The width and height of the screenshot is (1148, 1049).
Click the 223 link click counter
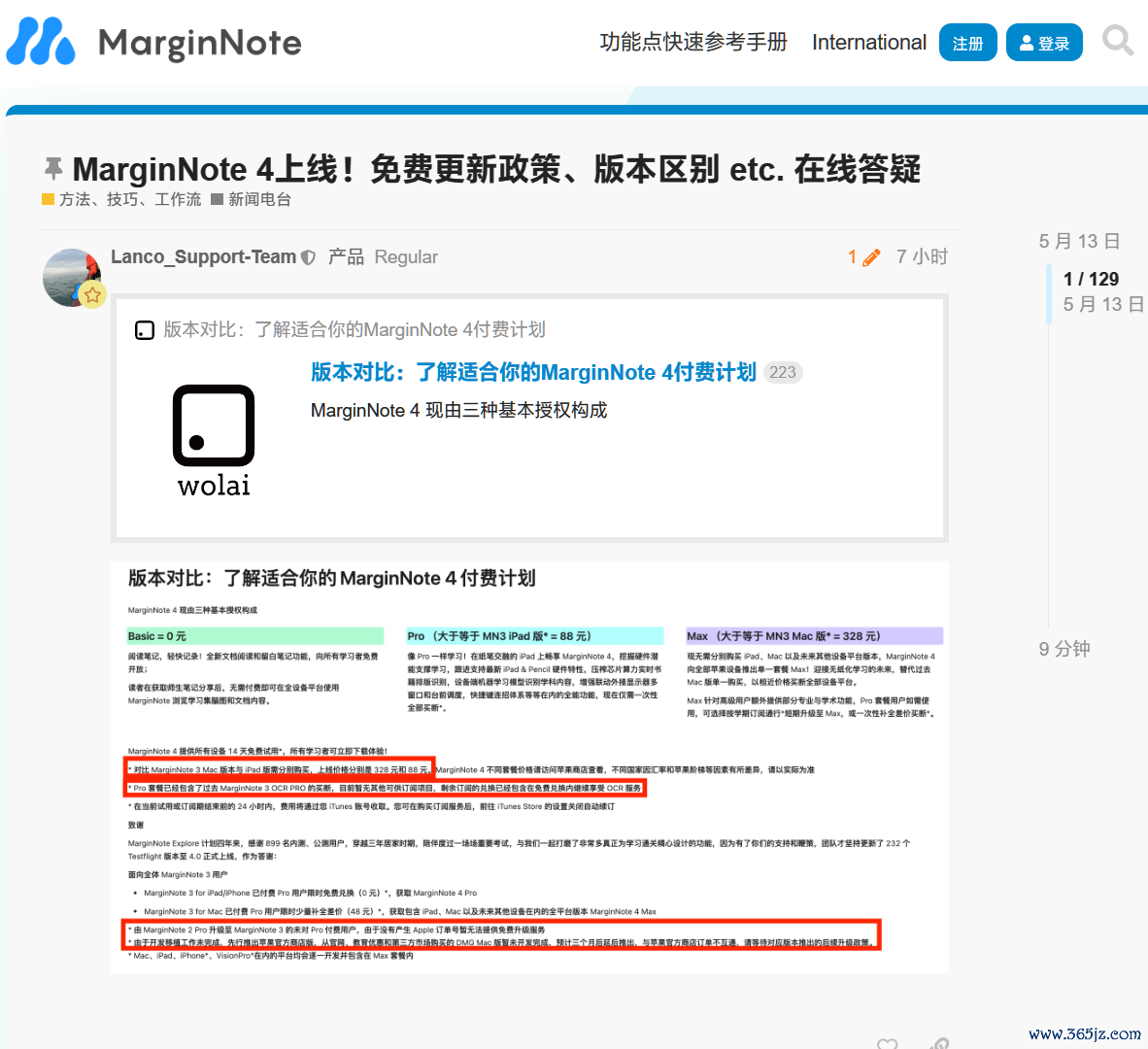783,373
